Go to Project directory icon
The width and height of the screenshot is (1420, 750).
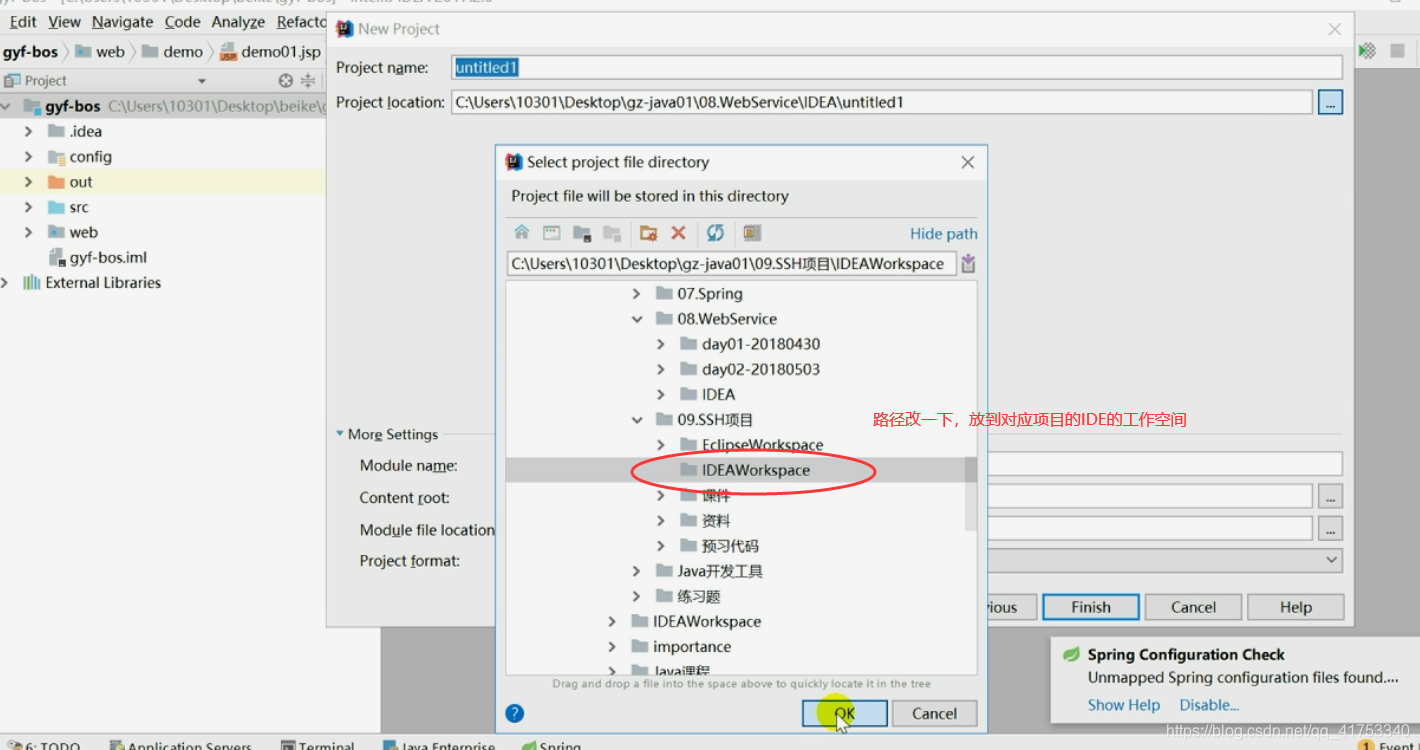click(x=582, y=233)
